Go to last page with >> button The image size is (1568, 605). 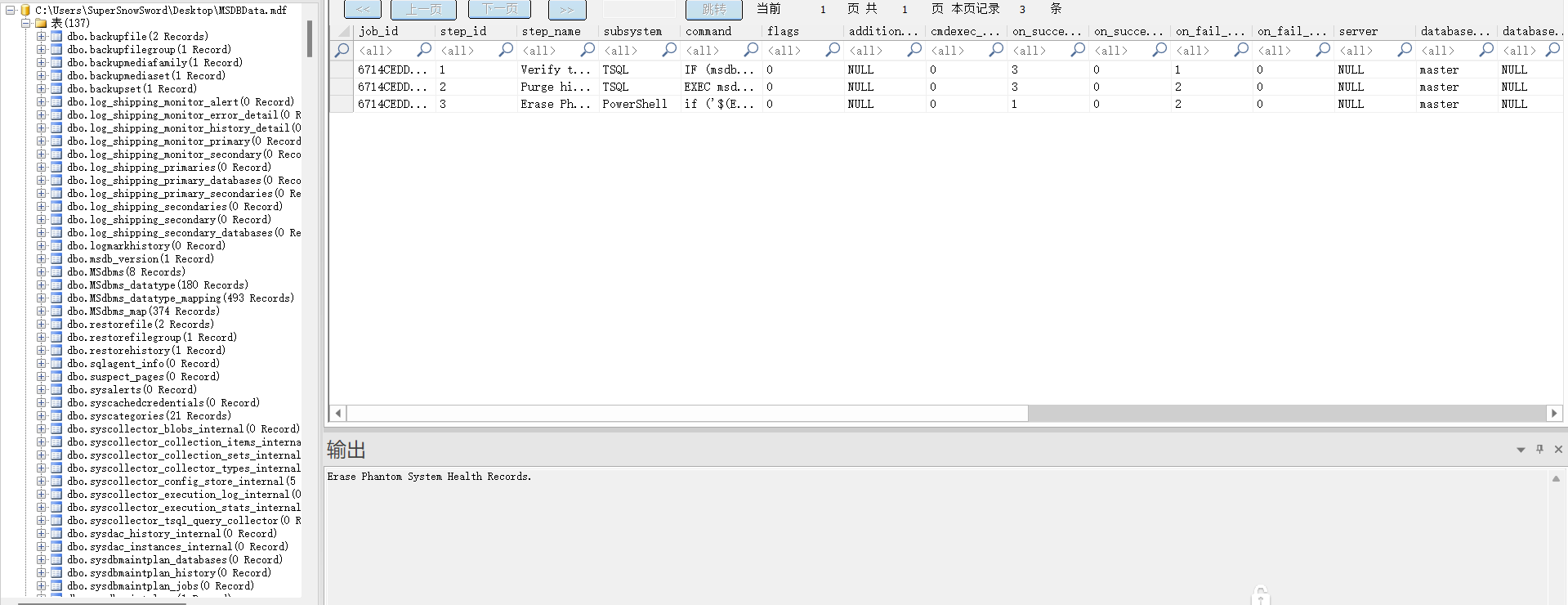[567, 9]
